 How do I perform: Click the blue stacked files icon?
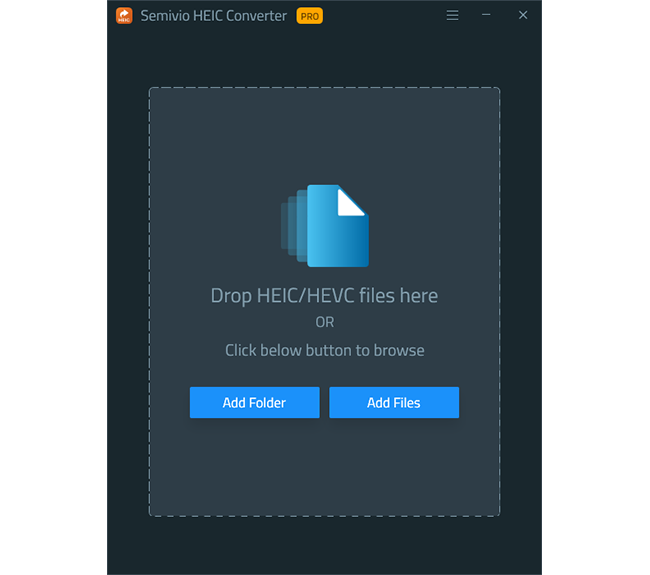point(325,226)
